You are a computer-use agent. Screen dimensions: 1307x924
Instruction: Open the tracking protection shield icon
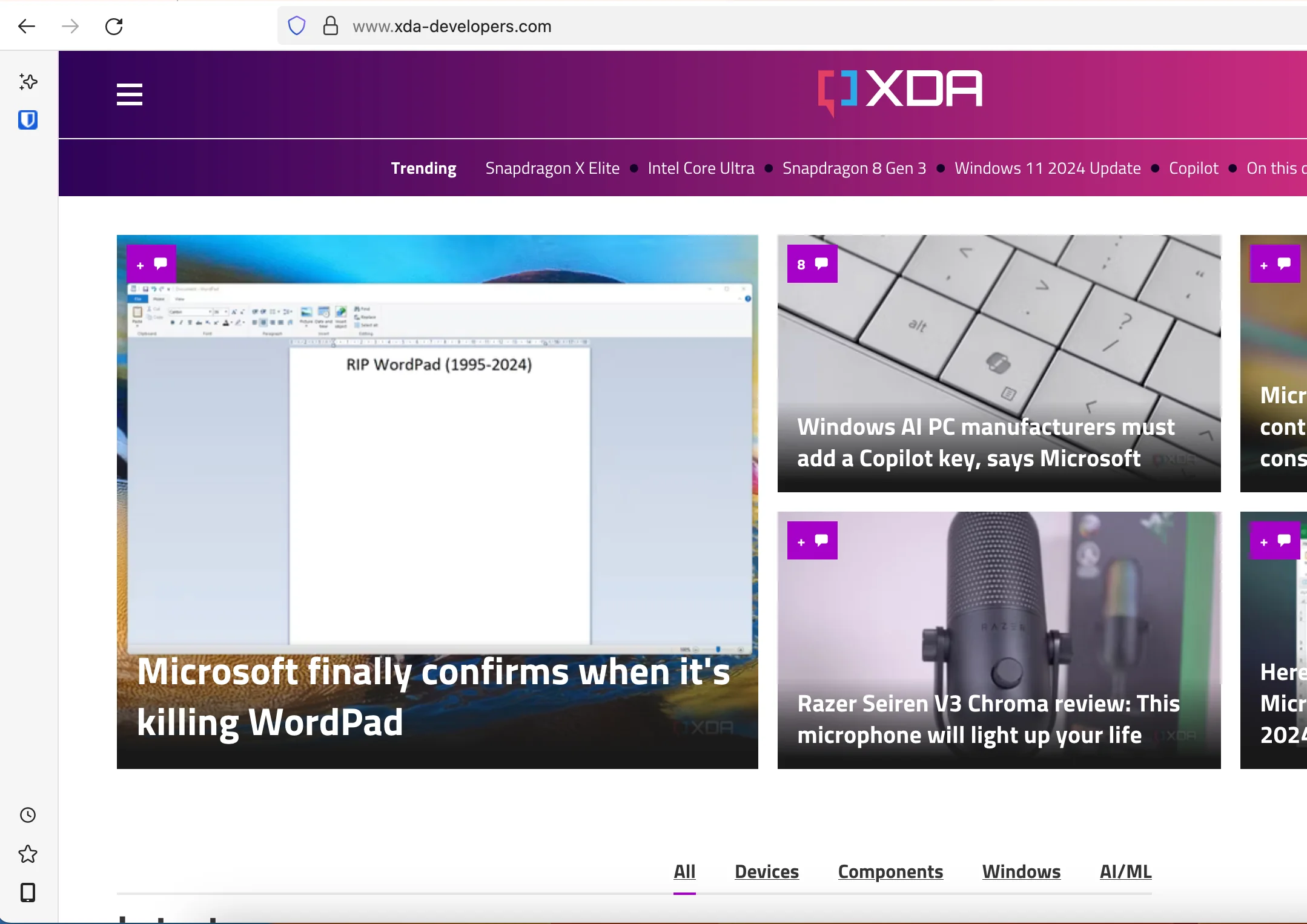296,26
